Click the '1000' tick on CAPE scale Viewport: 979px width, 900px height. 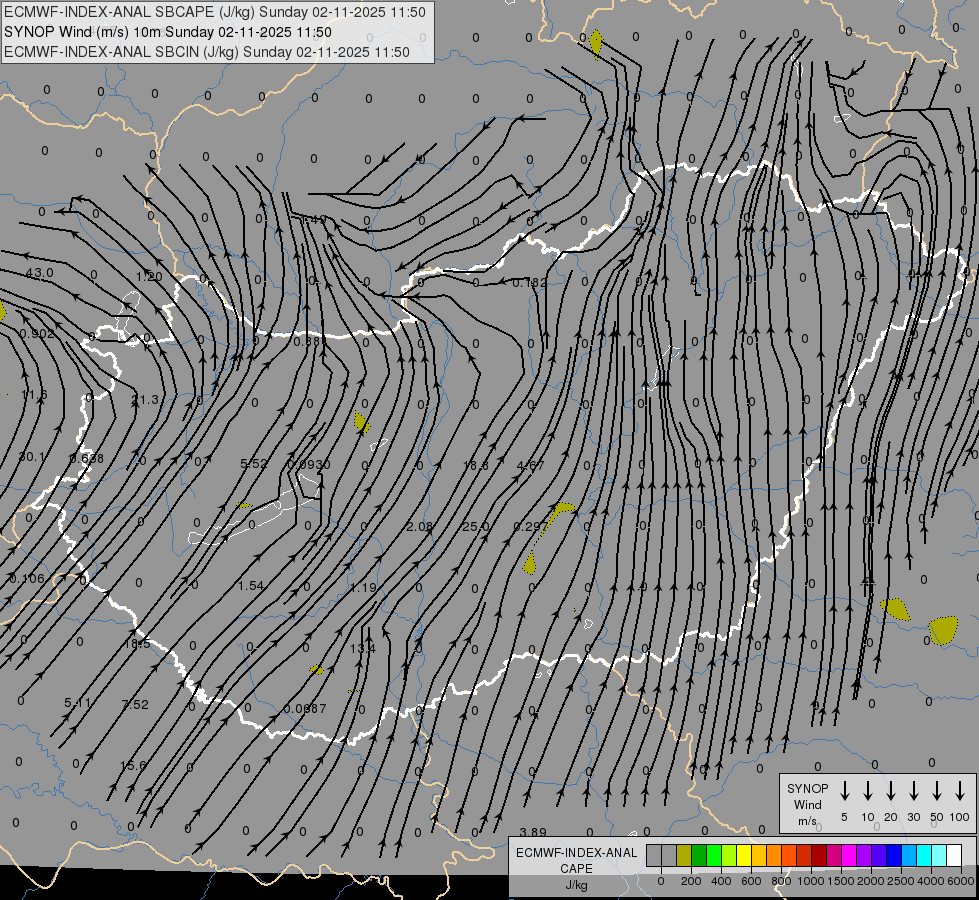[811, 881]
